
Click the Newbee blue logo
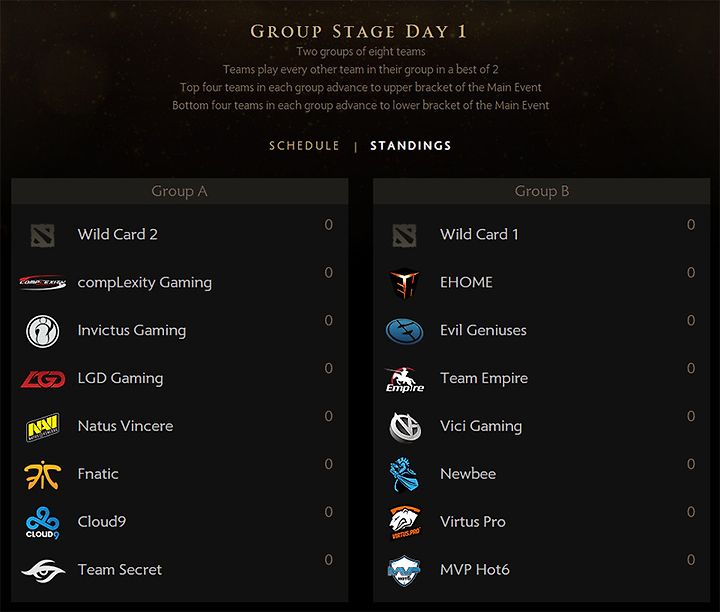(x=404, y=475)
